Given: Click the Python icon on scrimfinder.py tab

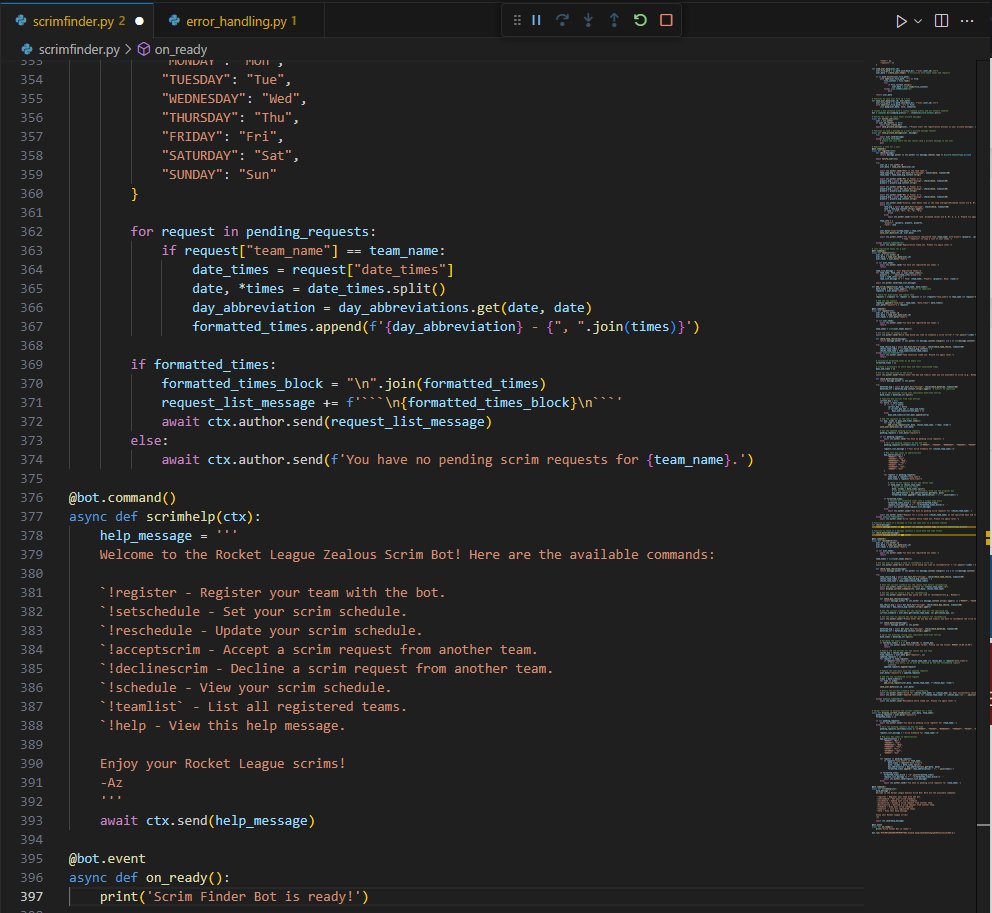Looking at the screenshot, I should [x=21, y=21].
